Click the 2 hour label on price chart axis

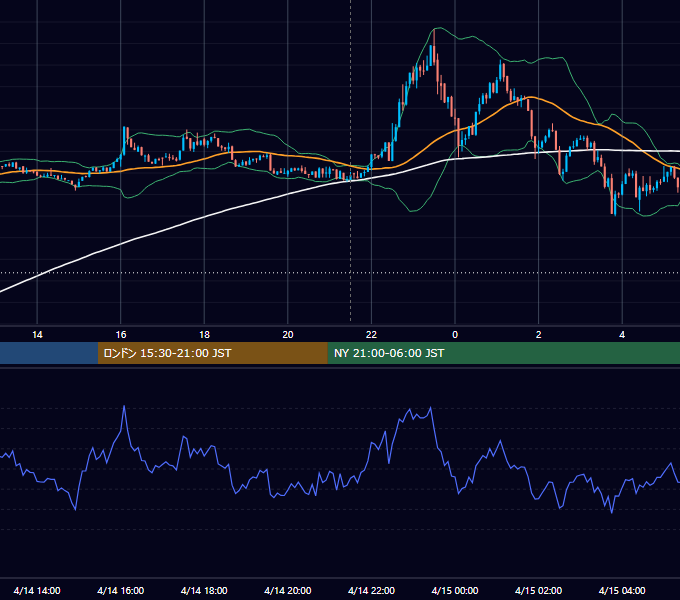coord(539,335)
